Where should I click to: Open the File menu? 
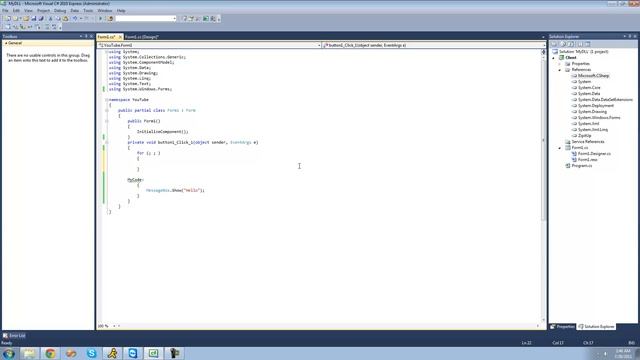(x=5, y=11)
